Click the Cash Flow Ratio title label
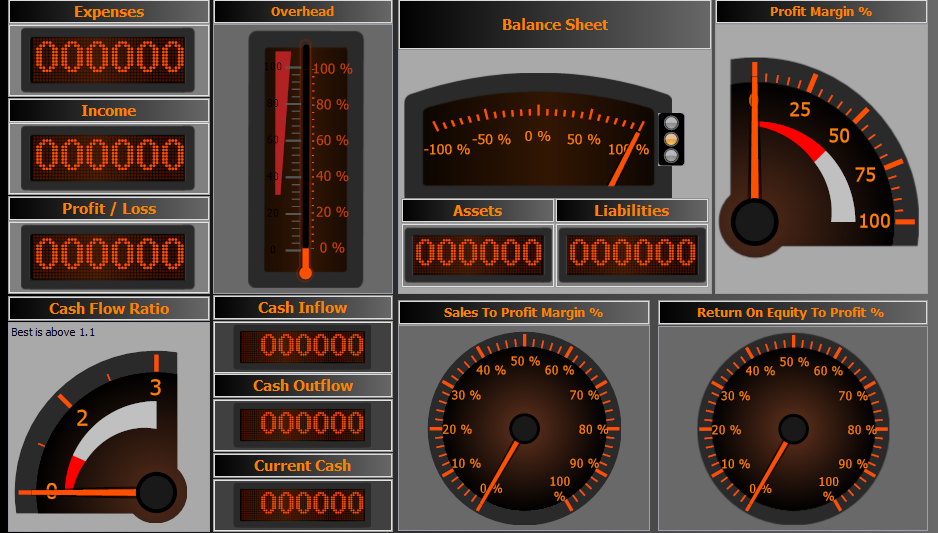This screenshot has height=533, width=938. click(109, 308)
